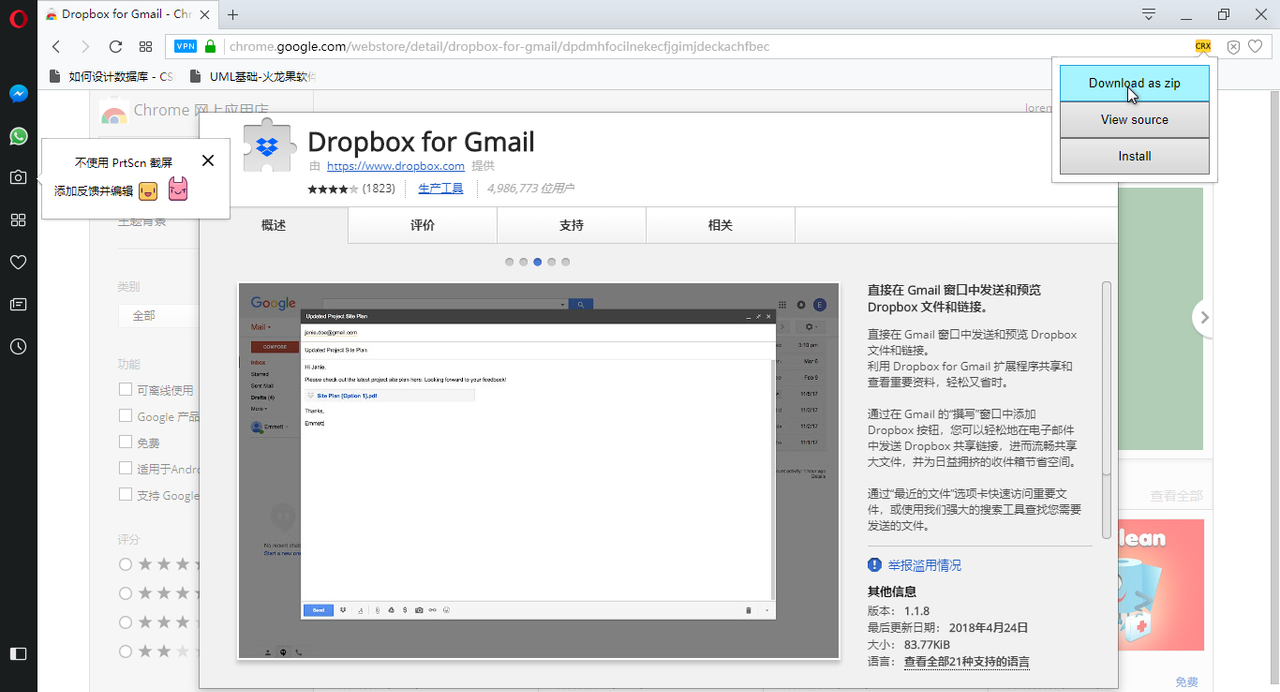Select the fifth screenshot carousel dot
The height and width of the screenshot is (692, 1280).
pos(566,262)
